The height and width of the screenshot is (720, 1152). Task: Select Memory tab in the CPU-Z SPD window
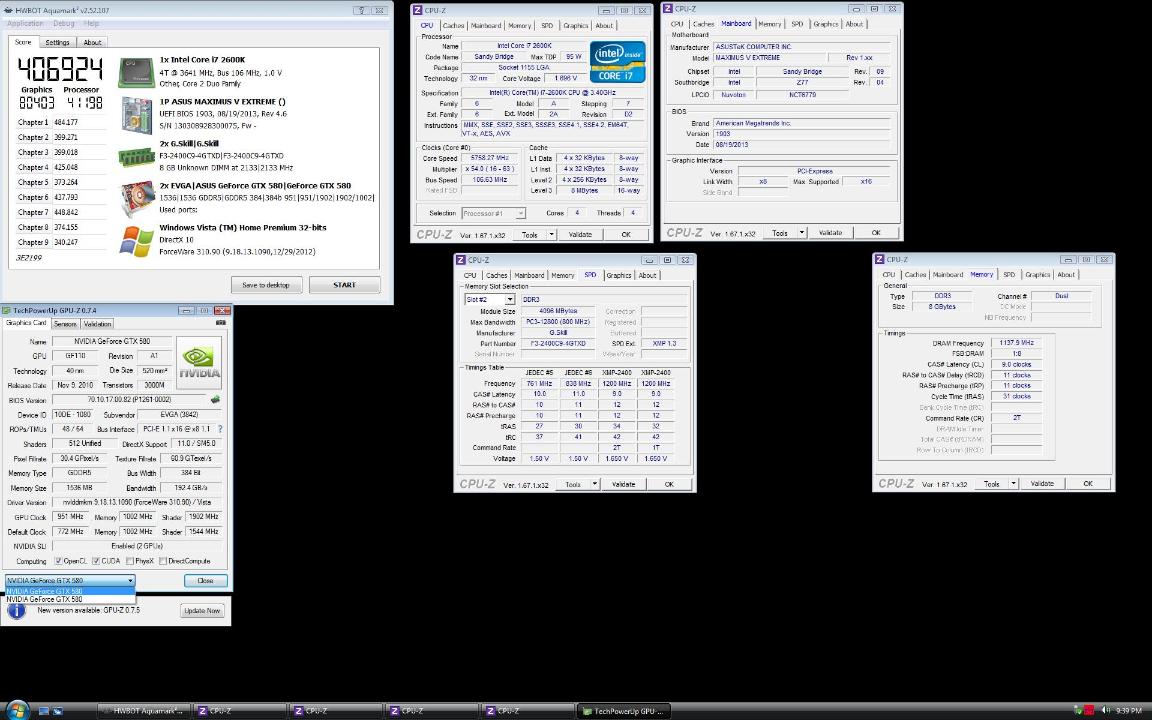coord(563,276)
